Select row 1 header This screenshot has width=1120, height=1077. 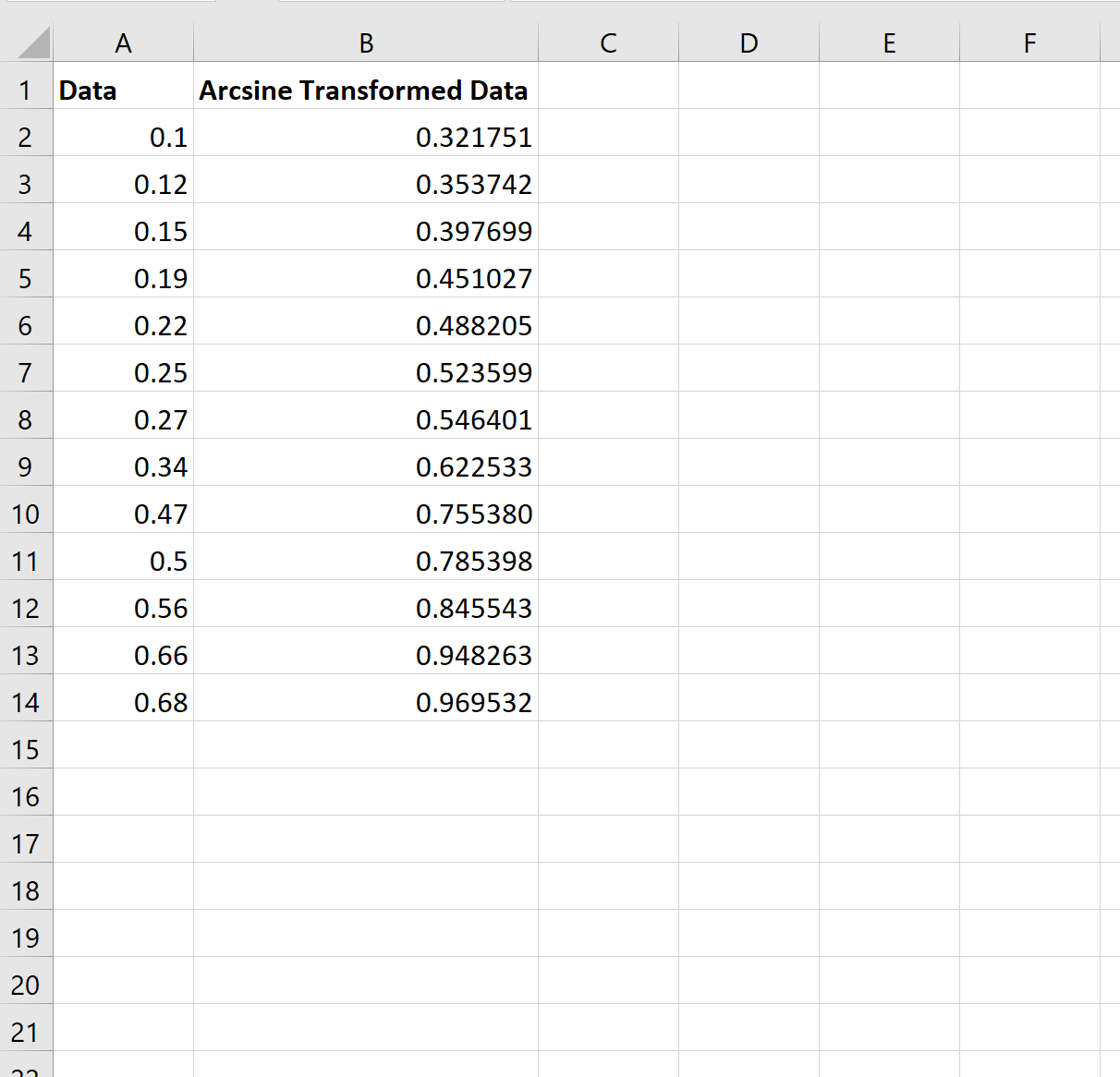click(x=26, y=90)
